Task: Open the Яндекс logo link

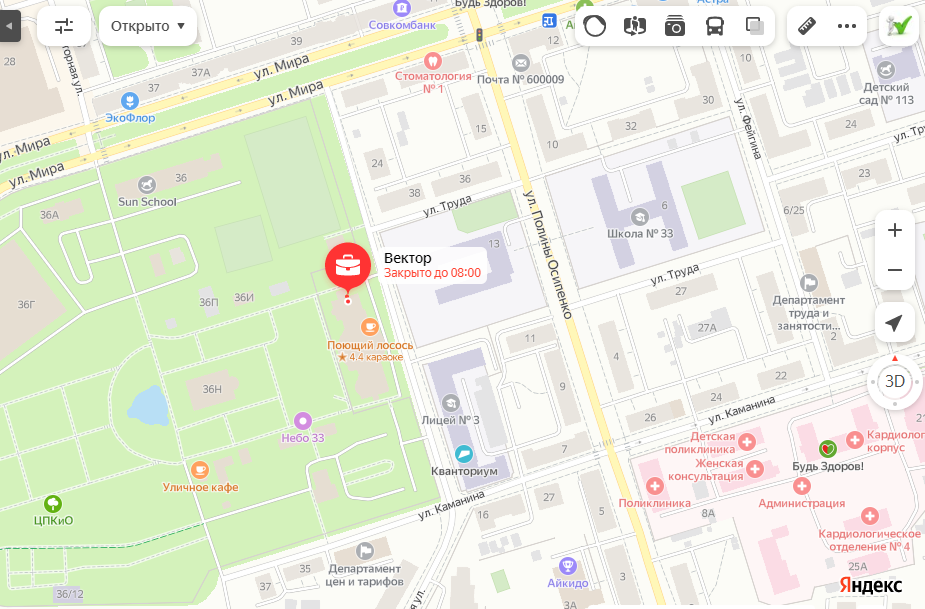Action: click(871, 585)
